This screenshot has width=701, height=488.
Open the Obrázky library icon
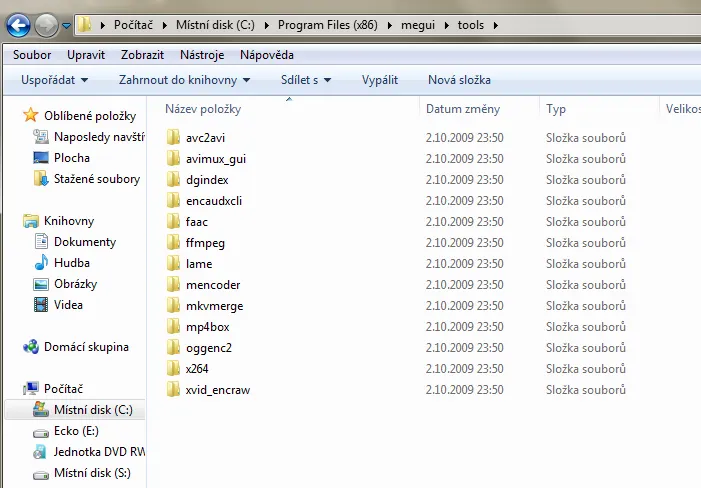[x=41, y=284]
